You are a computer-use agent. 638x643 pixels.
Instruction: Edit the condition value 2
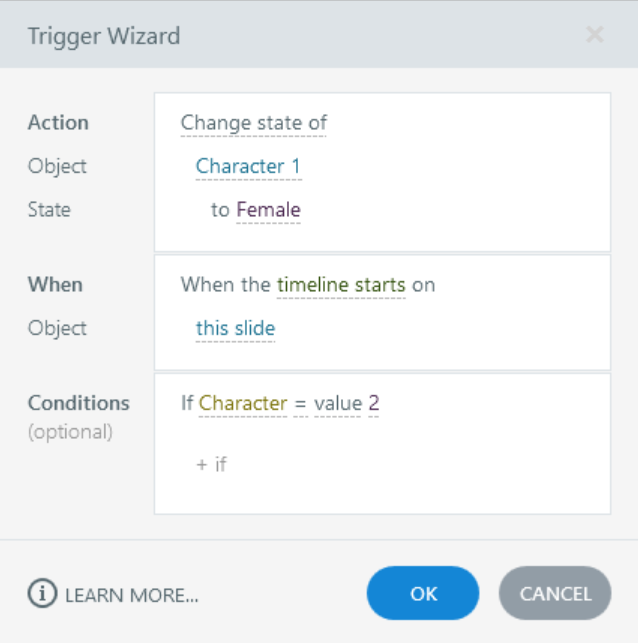tap(374, 403)
